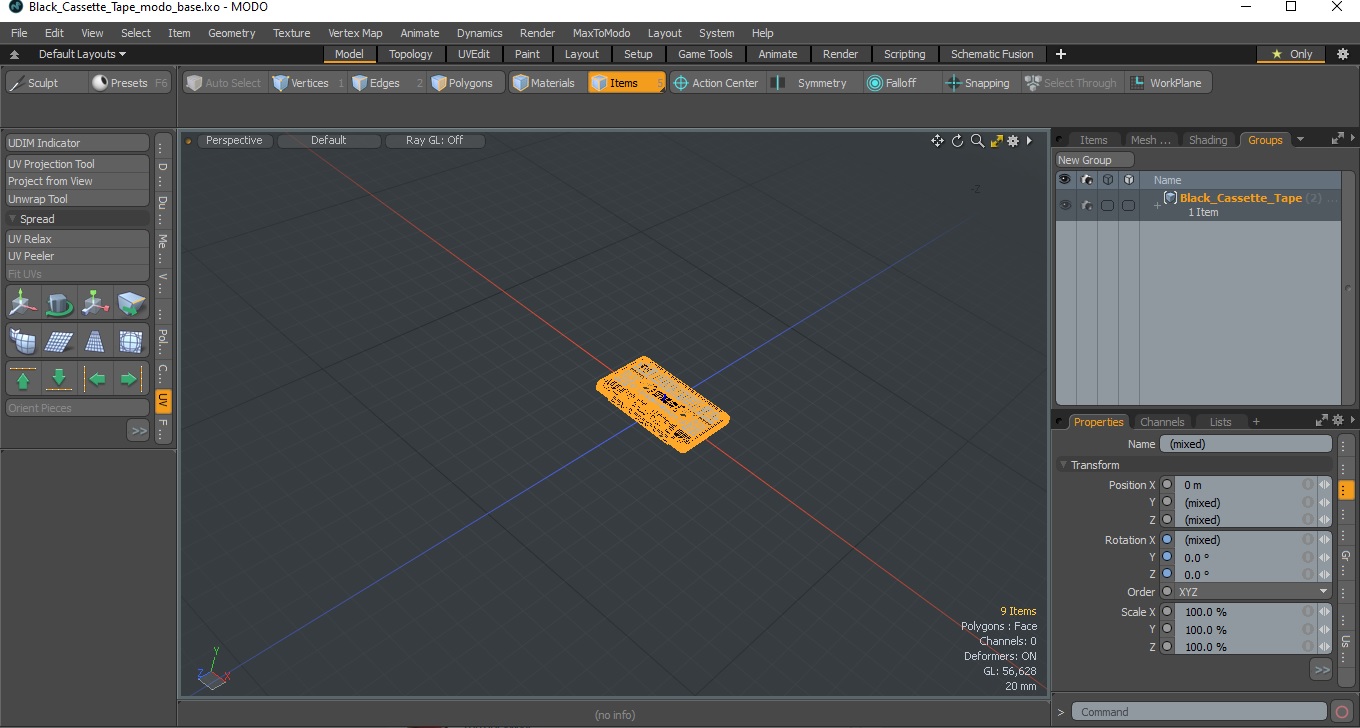The width and height of the screenshot is (1360, 728).
Task: Expand the Black_Cassette_Tape group
Action: [1157, 205]
